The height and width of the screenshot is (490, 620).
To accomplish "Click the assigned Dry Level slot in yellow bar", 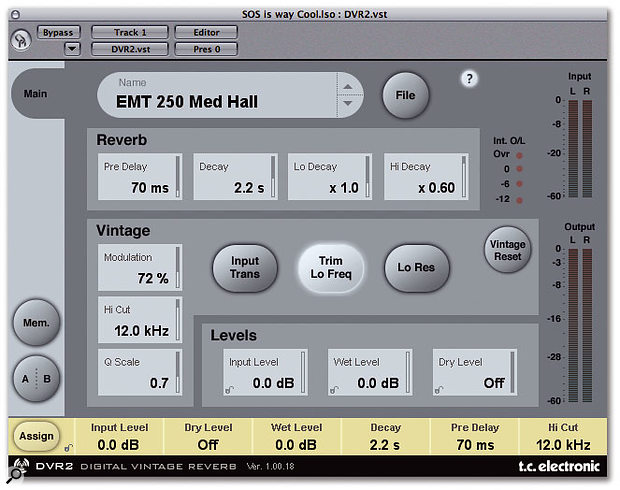I will [x=208, y=437].
